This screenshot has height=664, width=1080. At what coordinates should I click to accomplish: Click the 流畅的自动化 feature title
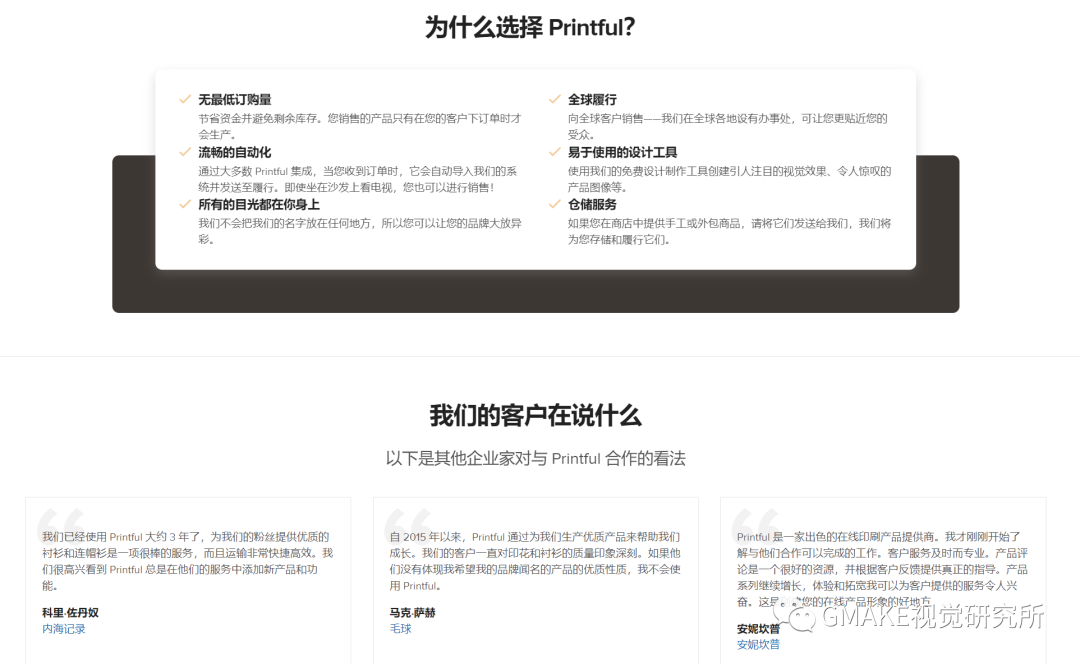235,152
